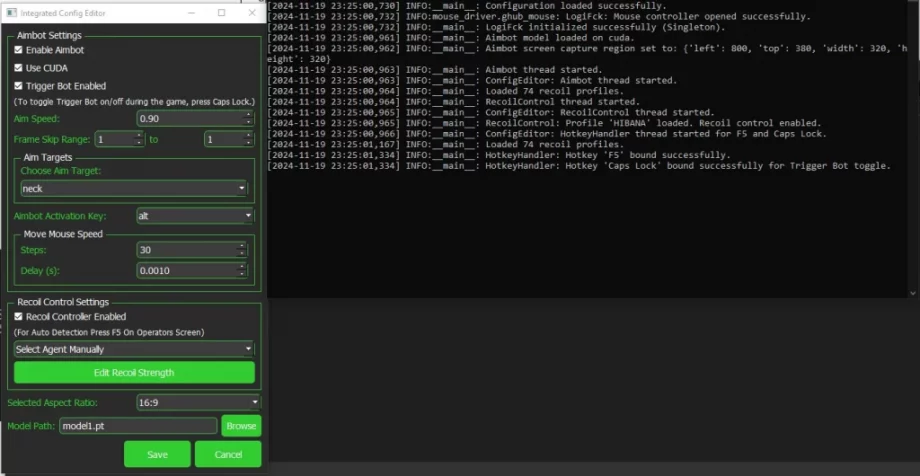Close the Integrated Config Editor window
Image resolution: width=920 pixels, height=476 pixels.
[x=249, y=11]
